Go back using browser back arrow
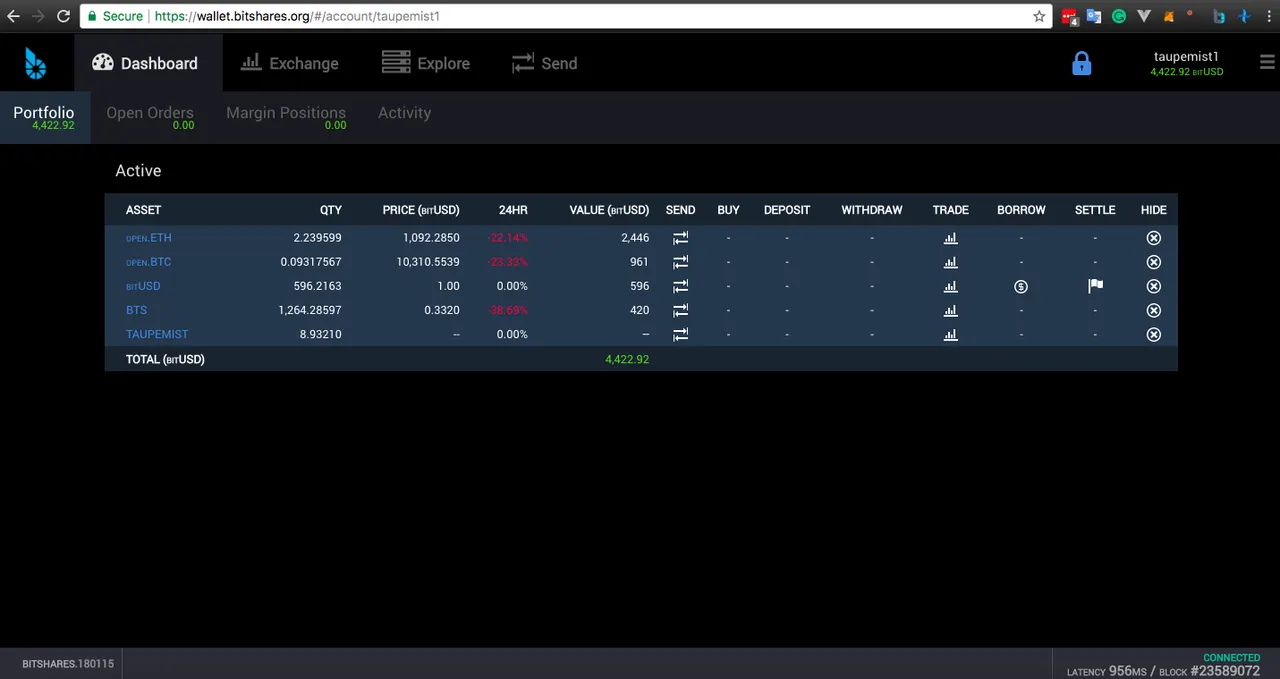 (13, 16)
